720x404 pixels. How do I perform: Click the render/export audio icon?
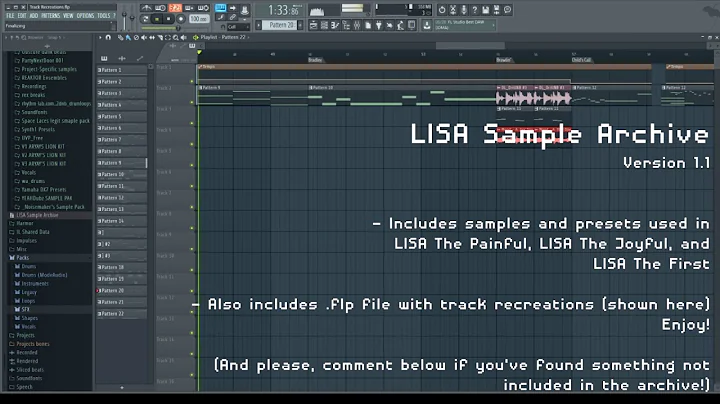point(496,10)
